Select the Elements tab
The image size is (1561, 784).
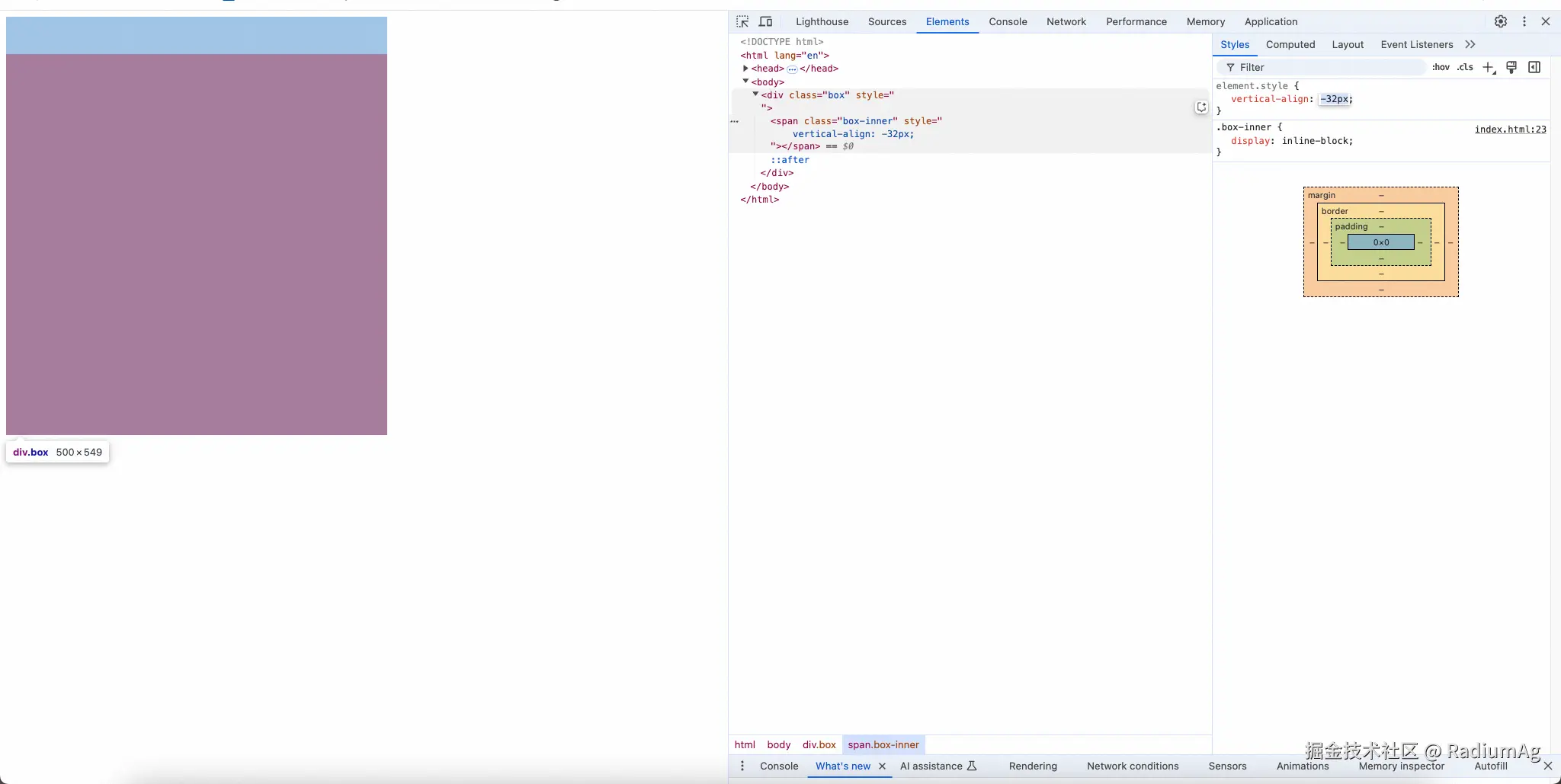[947, 21]
